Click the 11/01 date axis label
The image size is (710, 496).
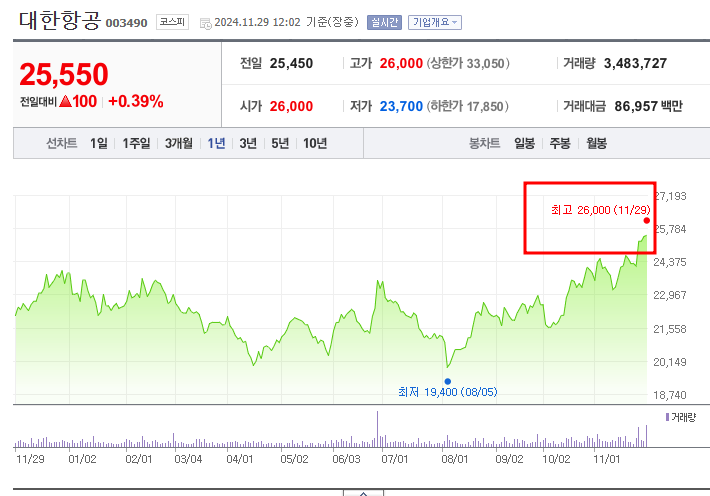(607, 459)
